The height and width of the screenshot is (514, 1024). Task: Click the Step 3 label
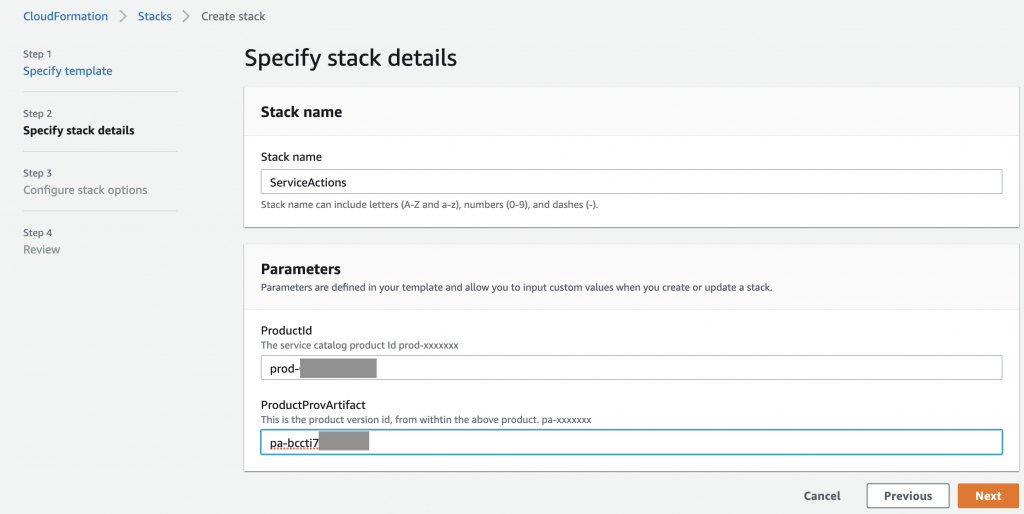click(x=37, y=173)
